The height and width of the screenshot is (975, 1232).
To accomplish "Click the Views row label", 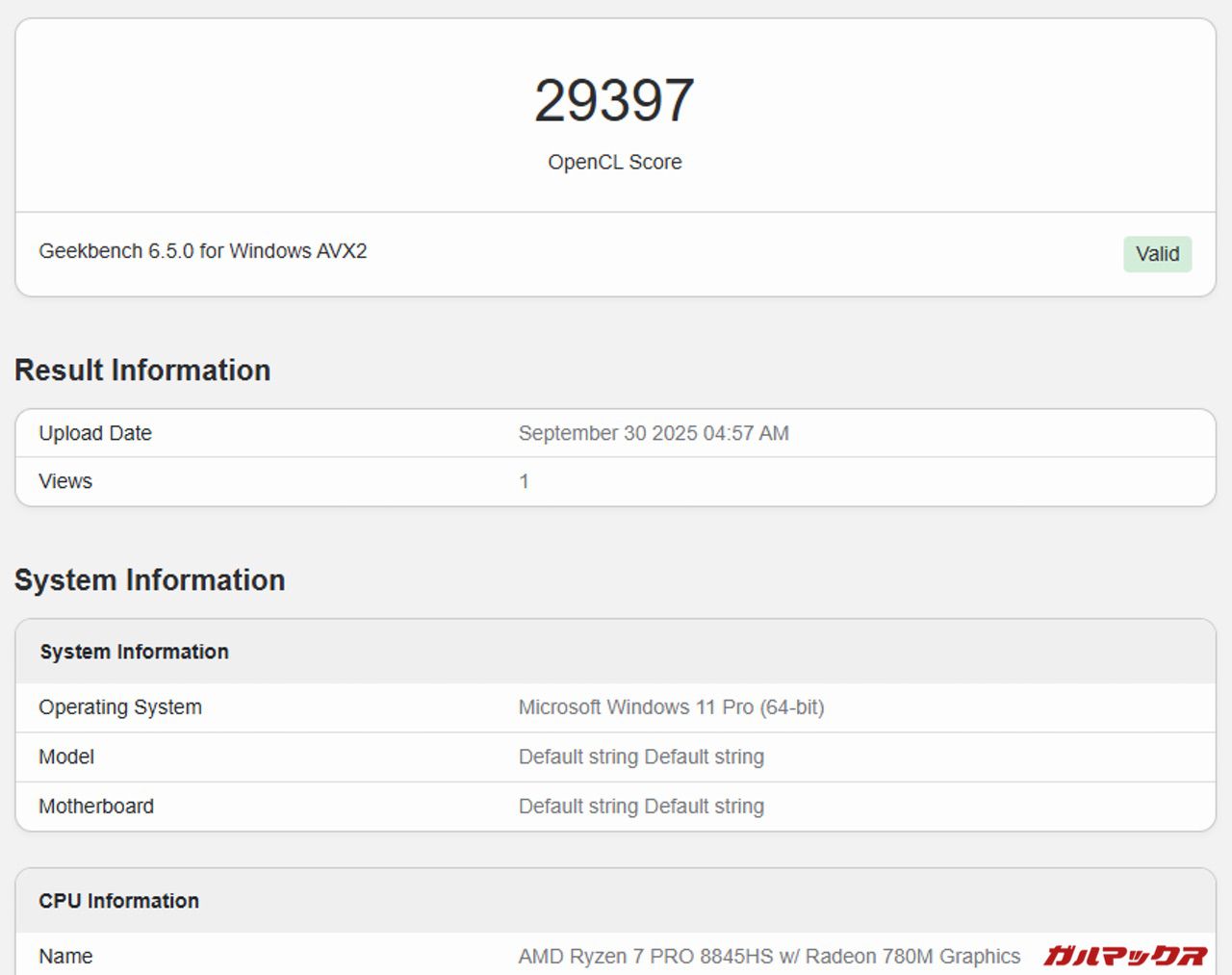I will (65, 481).
